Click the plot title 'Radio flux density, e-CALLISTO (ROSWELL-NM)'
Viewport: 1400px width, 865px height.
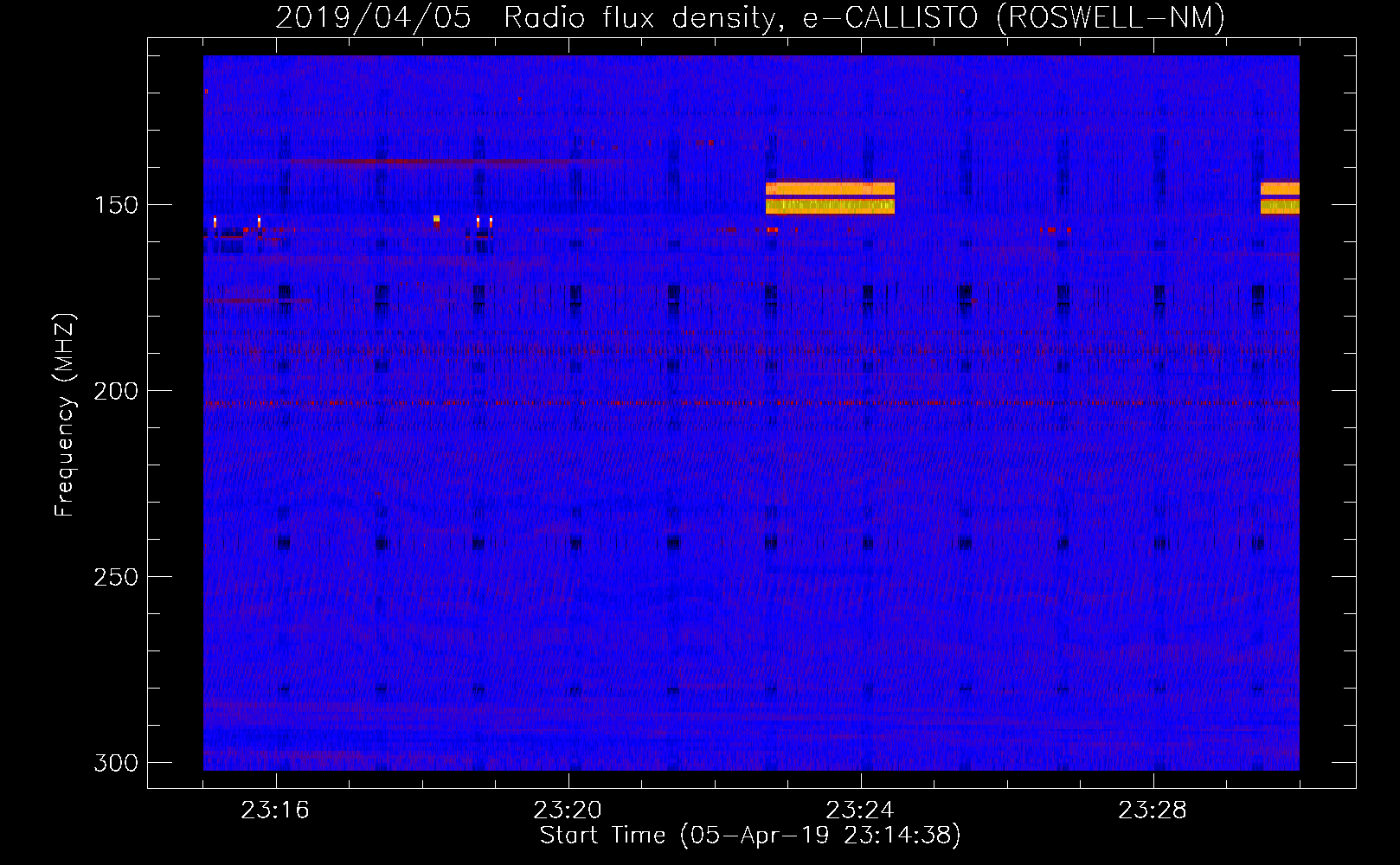pos(864,17)
